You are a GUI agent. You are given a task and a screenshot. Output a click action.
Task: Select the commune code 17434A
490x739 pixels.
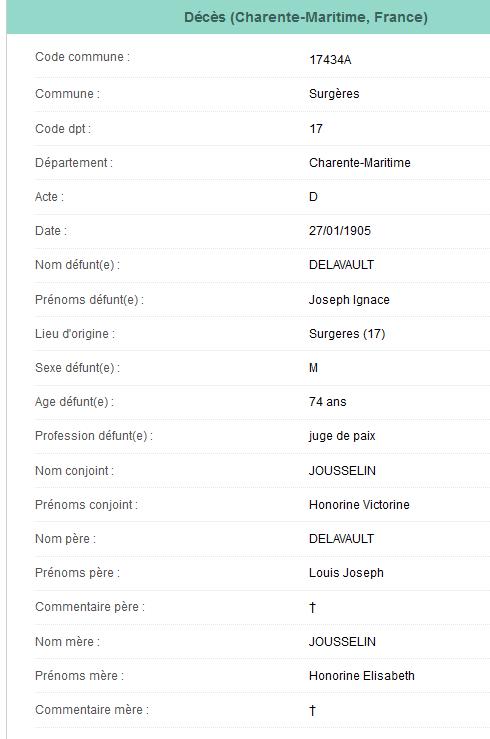point(330,60)
